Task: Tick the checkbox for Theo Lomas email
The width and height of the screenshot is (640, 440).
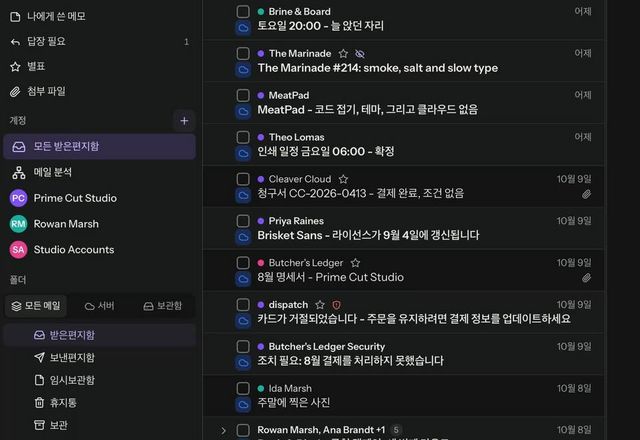Action: [243, 137]
